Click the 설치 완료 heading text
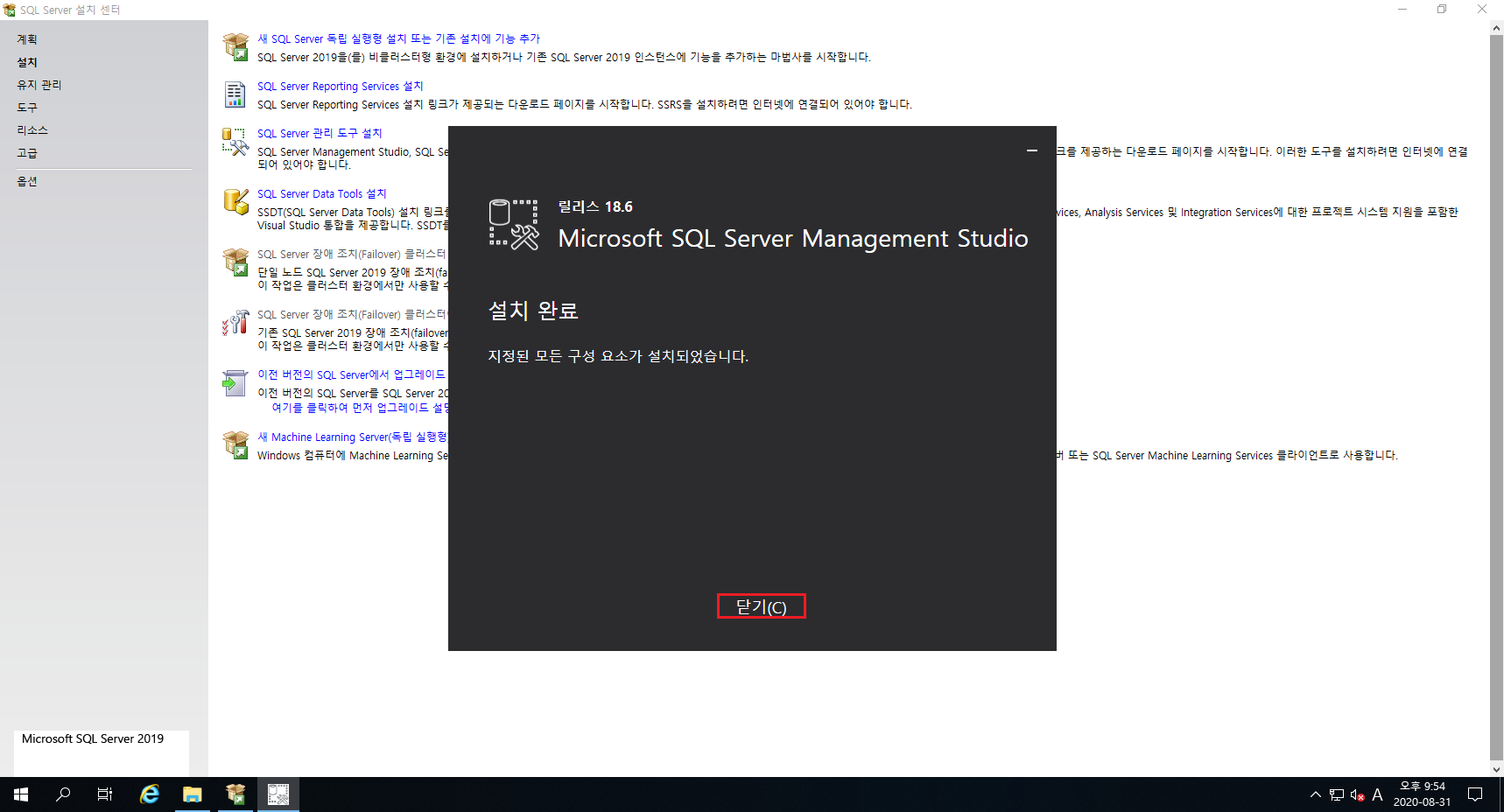 pos(533,311)
